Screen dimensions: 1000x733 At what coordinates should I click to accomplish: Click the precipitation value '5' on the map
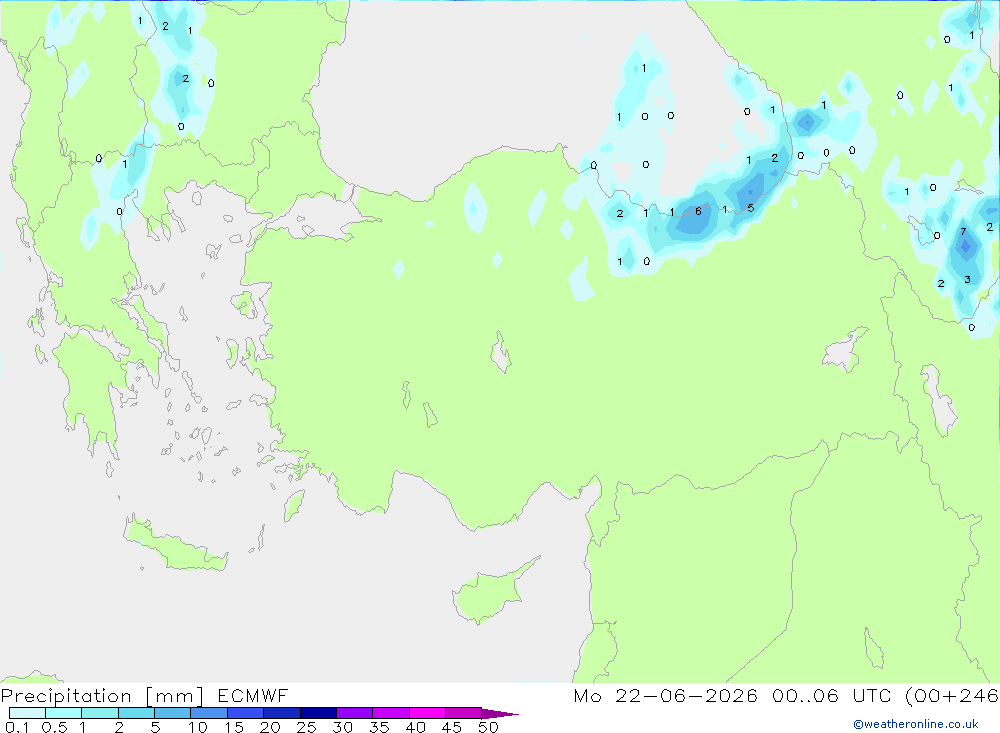tap(751, 208)
